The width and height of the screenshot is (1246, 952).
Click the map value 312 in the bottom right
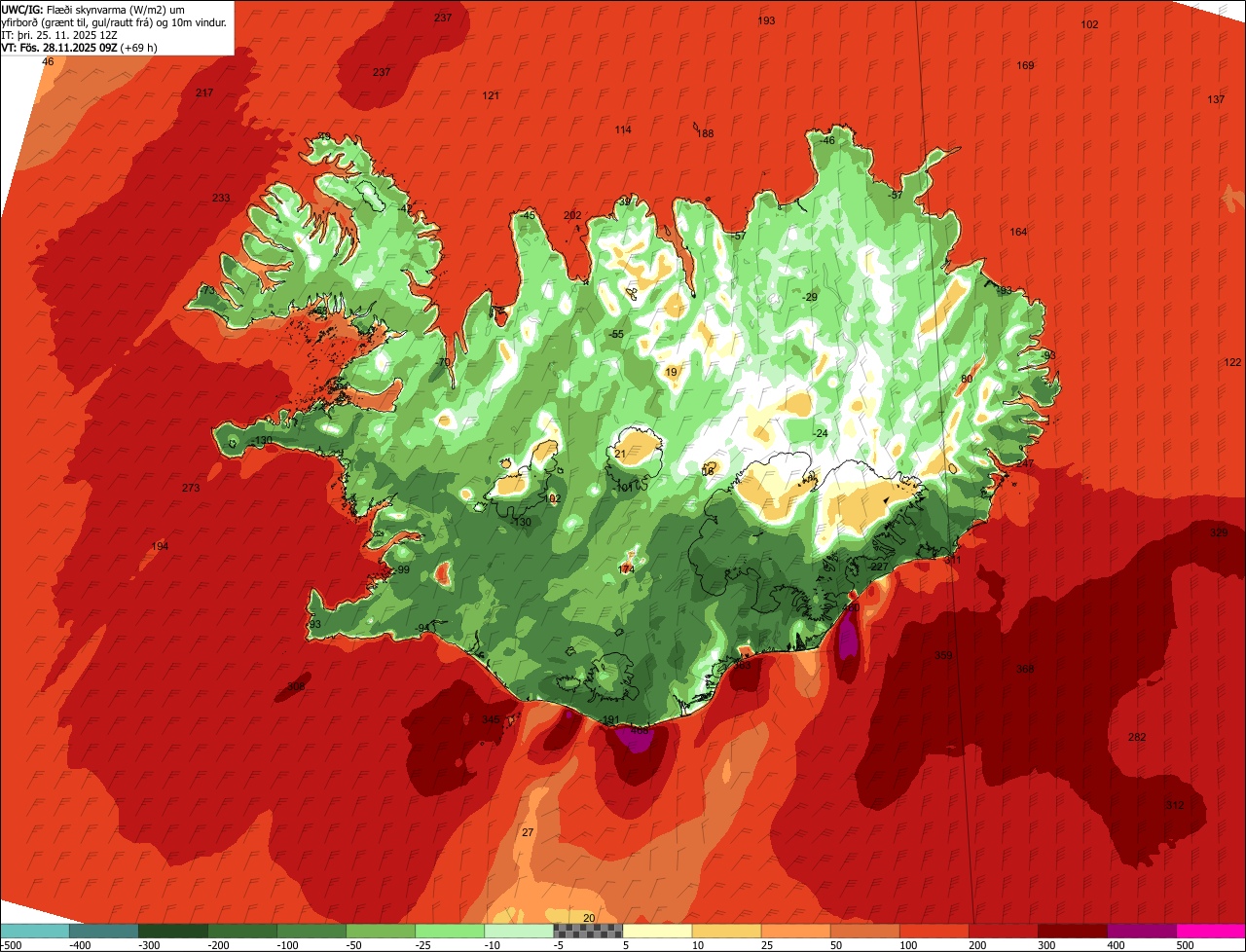click(x=1174, y=805)
